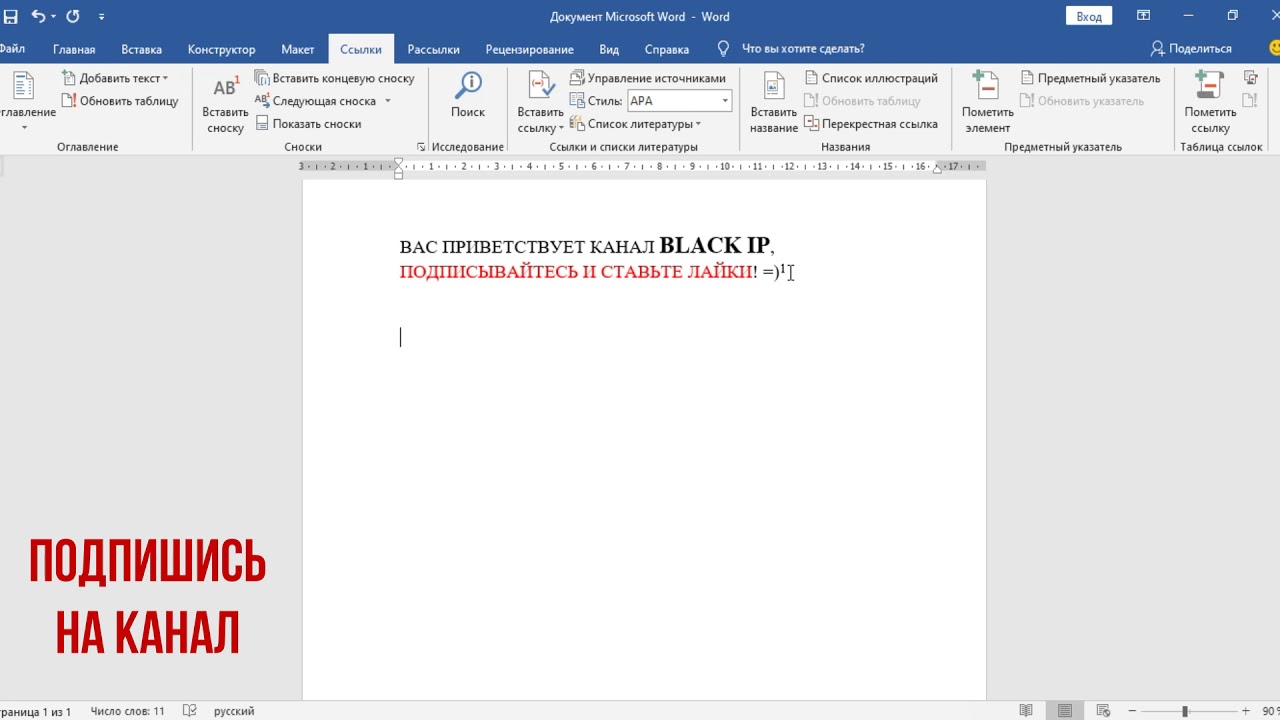
Task: Click Вставить сноску AB1 icon
Action: (x=225, y=103)
